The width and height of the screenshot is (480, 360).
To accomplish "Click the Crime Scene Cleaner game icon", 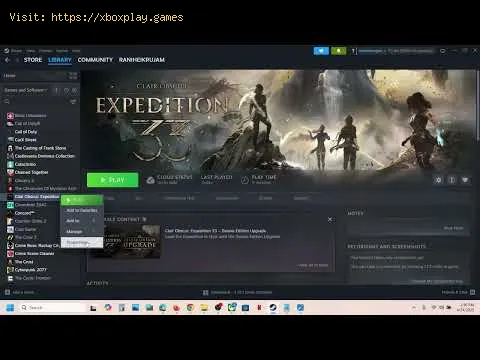I will (10, 254).
